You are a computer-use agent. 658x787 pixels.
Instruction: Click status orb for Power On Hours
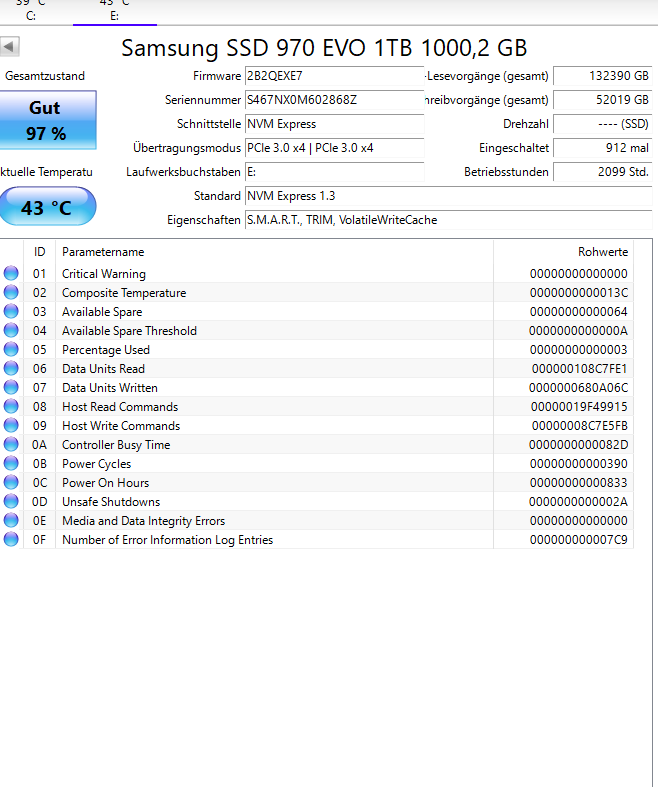(11, 483)
